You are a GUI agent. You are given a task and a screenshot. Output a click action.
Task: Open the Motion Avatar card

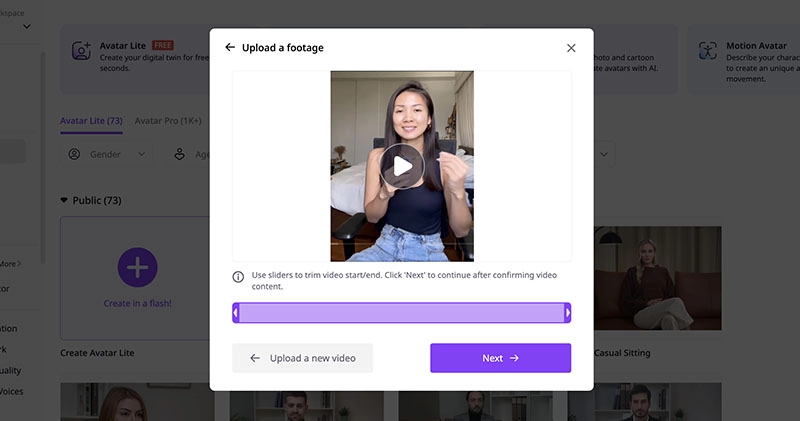pos(744,59)
